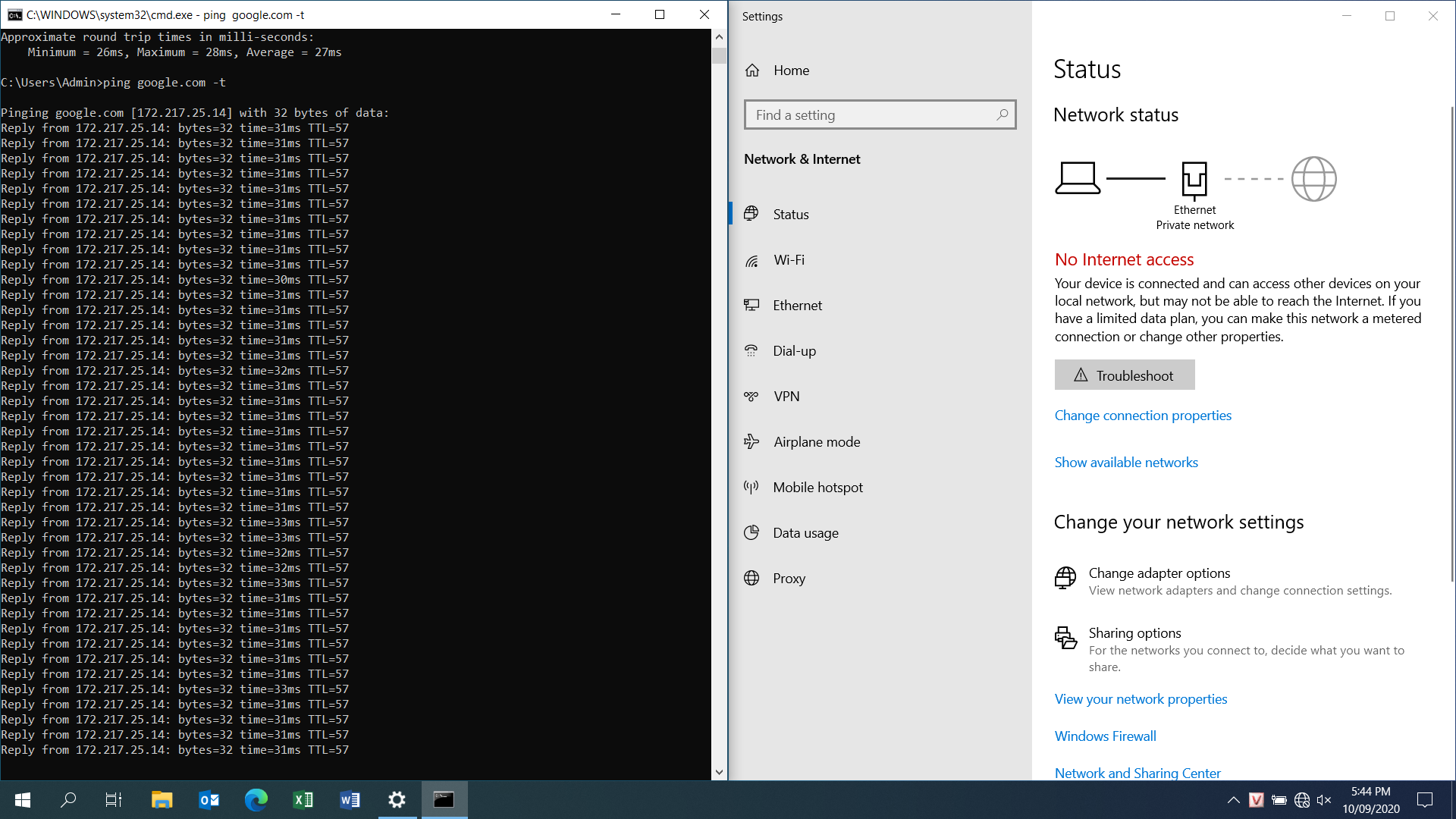Click the cmd scrollbar up arrow
The height and width of the screenshot is (819, 1456).
pyautogui.click(x=719, y=36)
